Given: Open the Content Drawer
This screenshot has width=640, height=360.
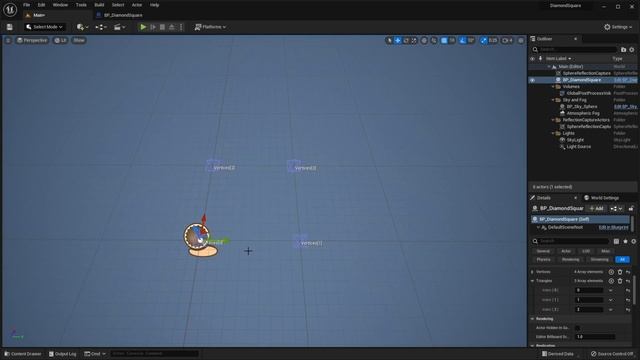Looking at the screenshot, I should pyautogui.click(x=23, y=354).
